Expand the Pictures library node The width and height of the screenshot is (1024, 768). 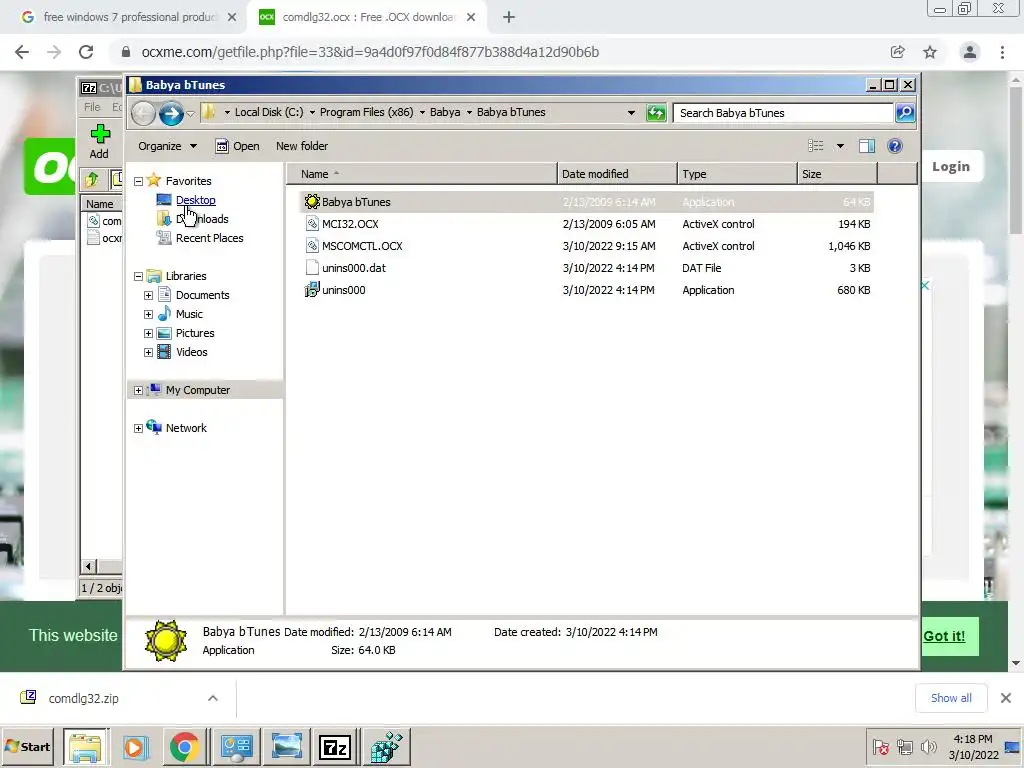pyautogui.click(x=148, y=334)
